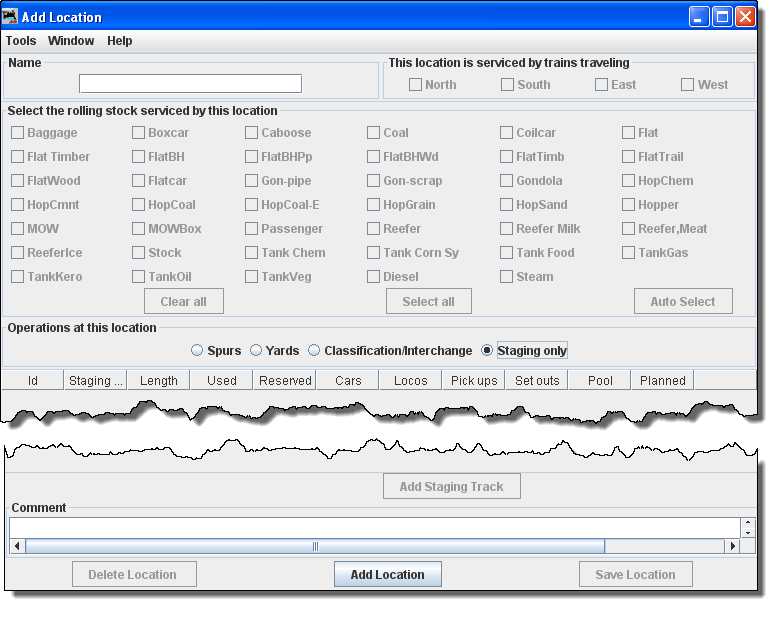Open the Tools menu
The image size is (772, 640).
click(x=21, y=41)
